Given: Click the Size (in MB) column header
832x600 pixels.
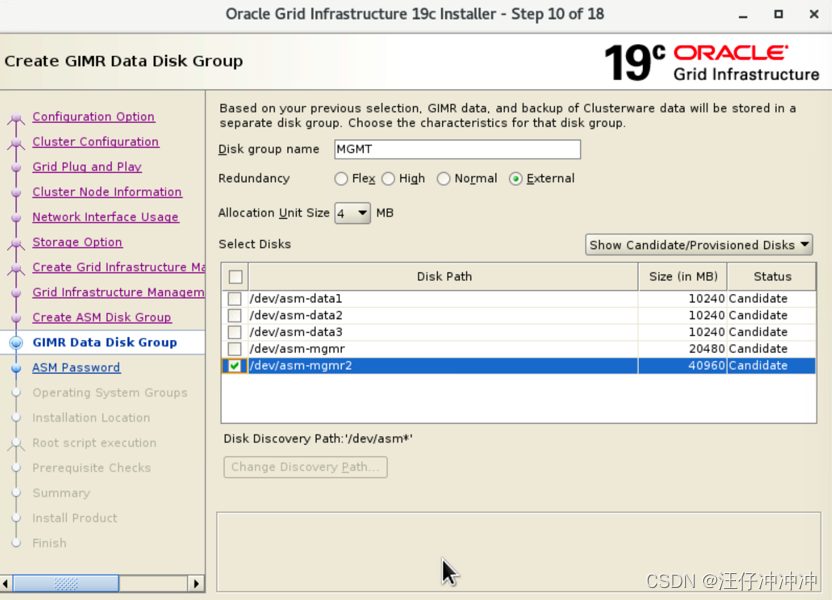Looking at the screenshot, I should pos(683,277).
